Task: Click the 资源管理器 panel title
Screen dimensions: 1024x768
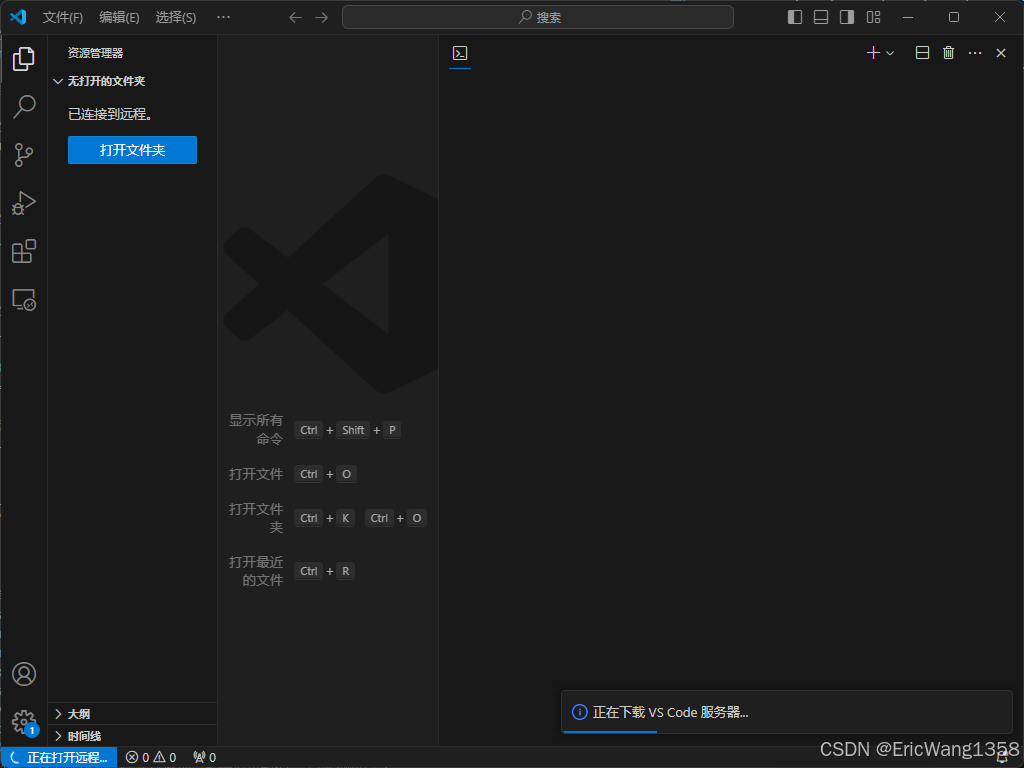Action: point(95,53)
